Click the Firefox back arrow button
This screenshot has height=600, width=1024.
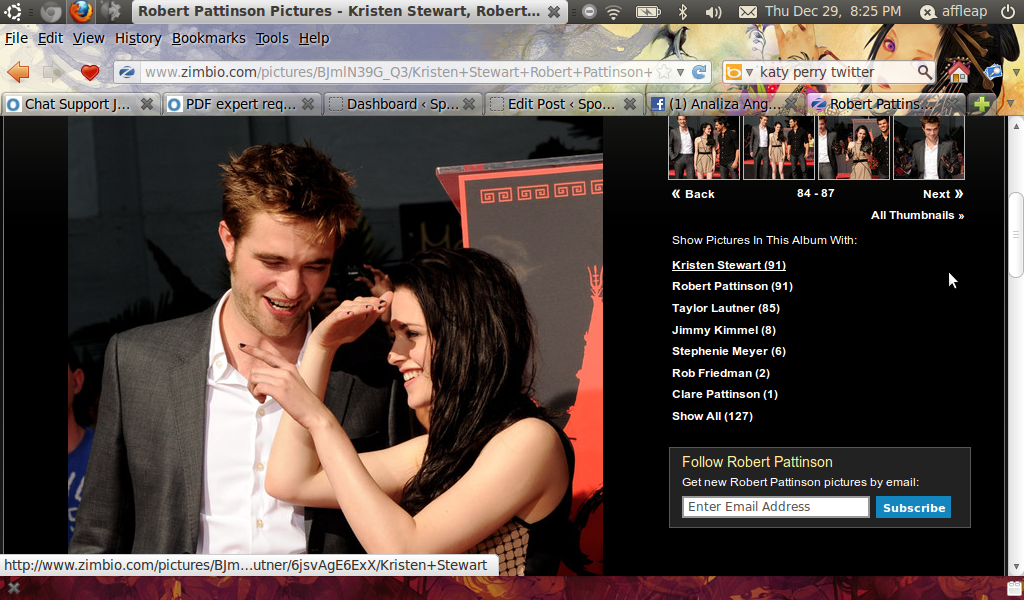click(18, 72)
